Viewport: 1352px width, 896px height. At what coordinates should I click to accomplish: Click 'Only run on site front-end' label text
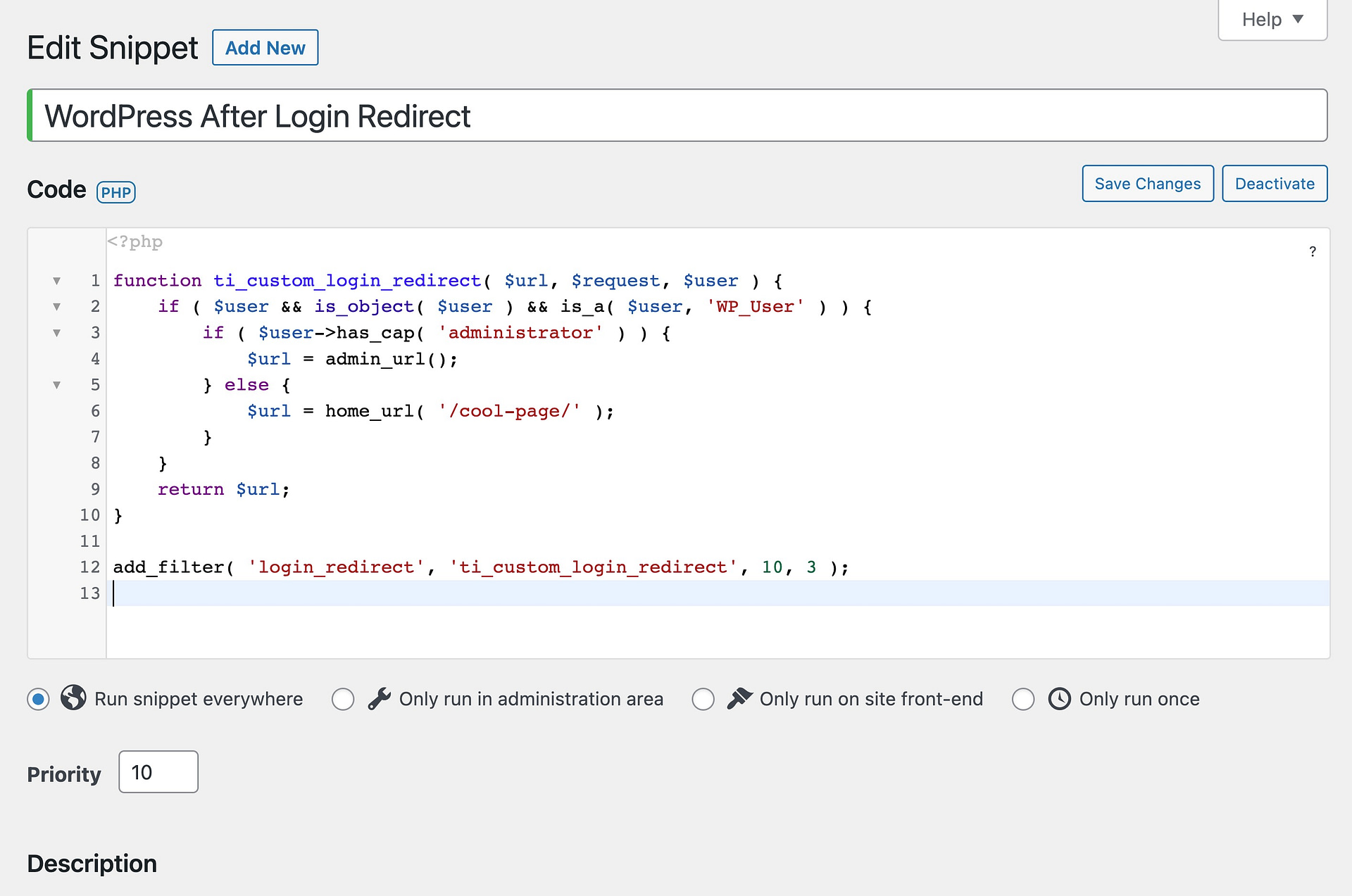click(871, 699)
